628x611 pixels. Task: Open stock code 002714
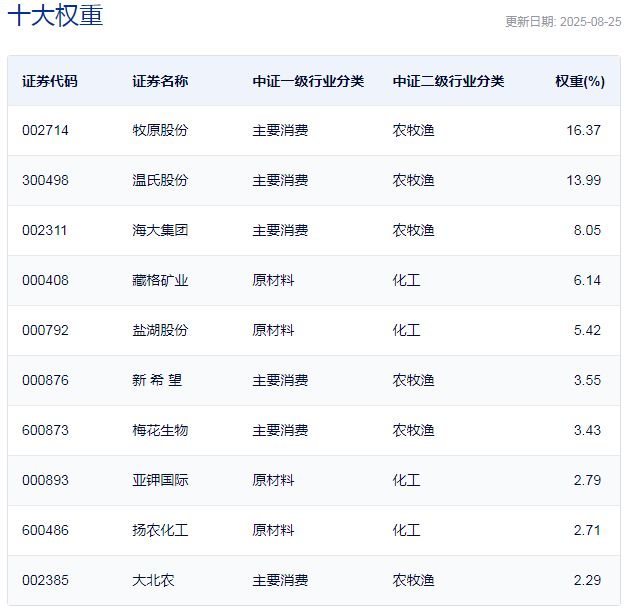coord(45,130)
